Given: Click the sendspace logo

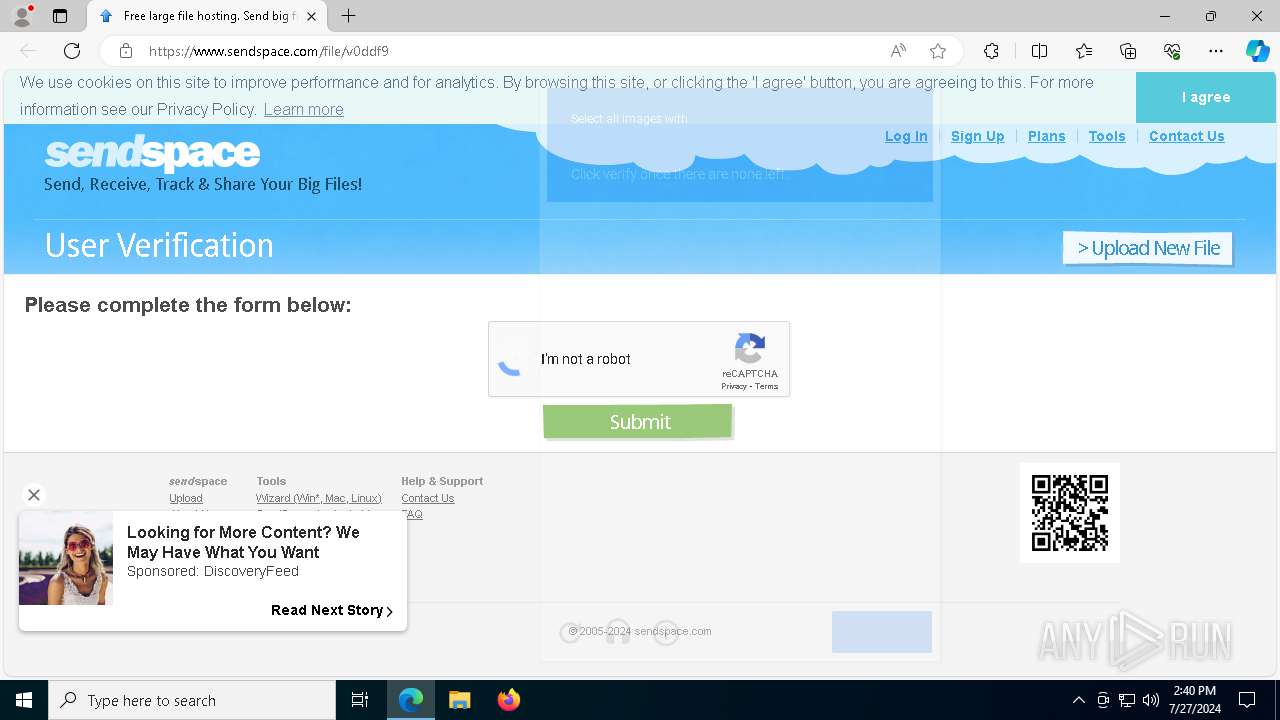Looking at the screenshot, I should click(152, 153).
